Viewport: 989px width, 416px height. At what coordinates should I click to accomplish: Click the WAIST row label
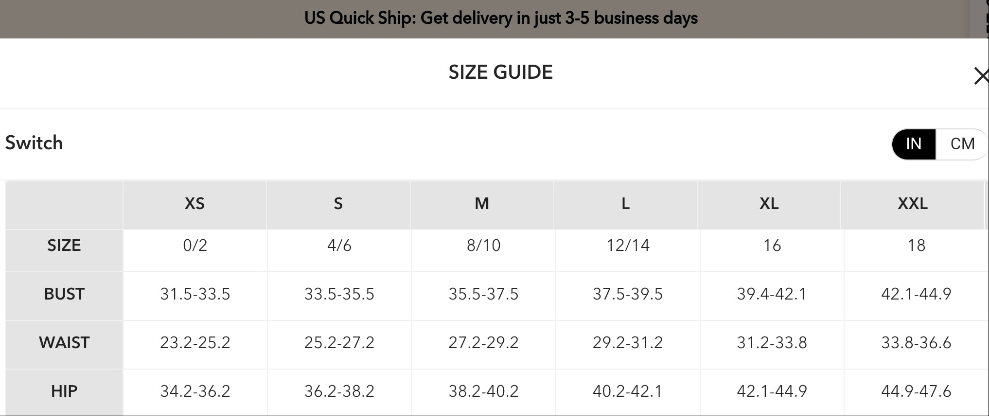[x=64, y=343]
